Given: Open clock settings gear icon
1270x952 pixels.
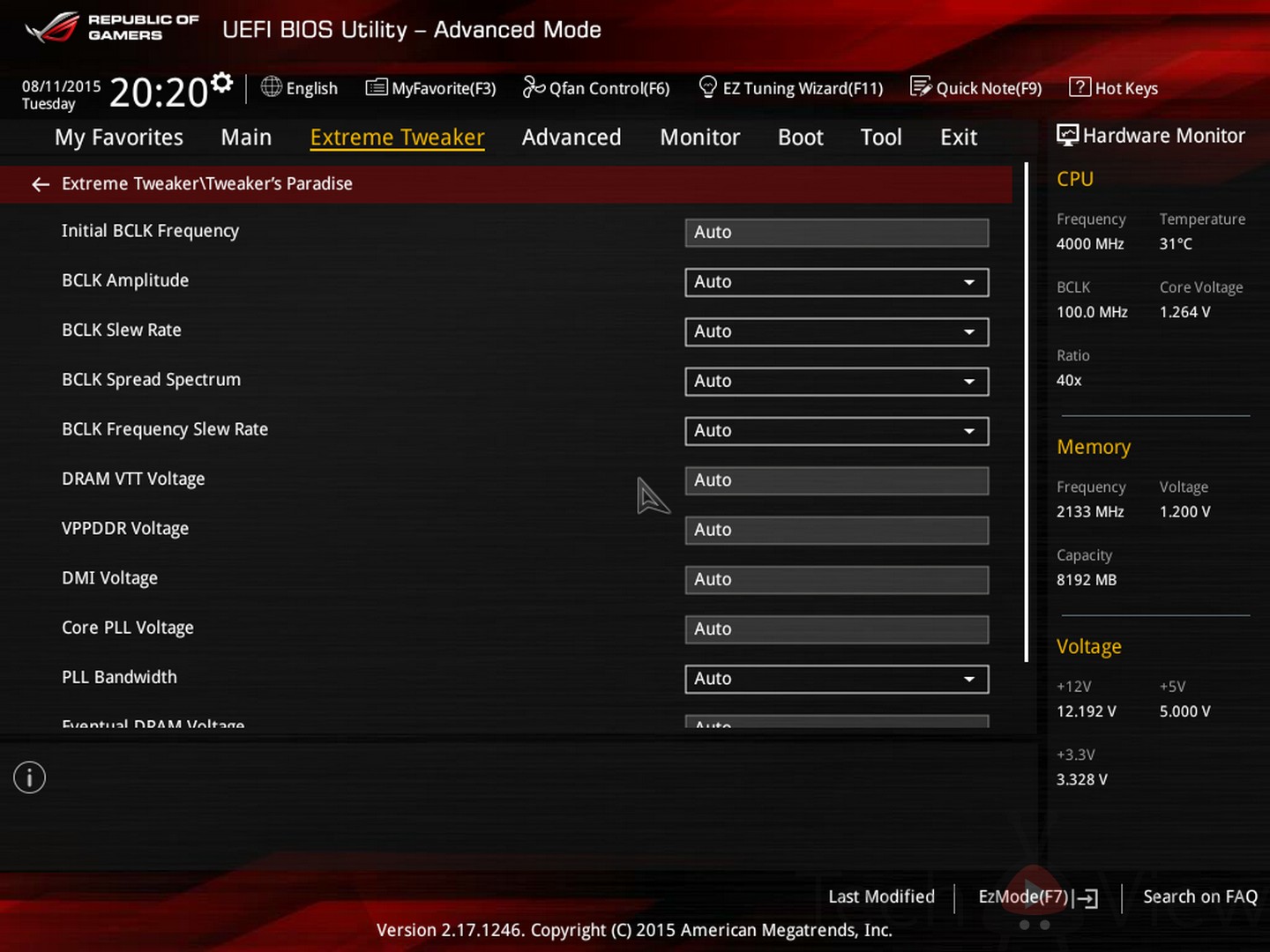Looking at the screenshot, I should click(222, 83).
